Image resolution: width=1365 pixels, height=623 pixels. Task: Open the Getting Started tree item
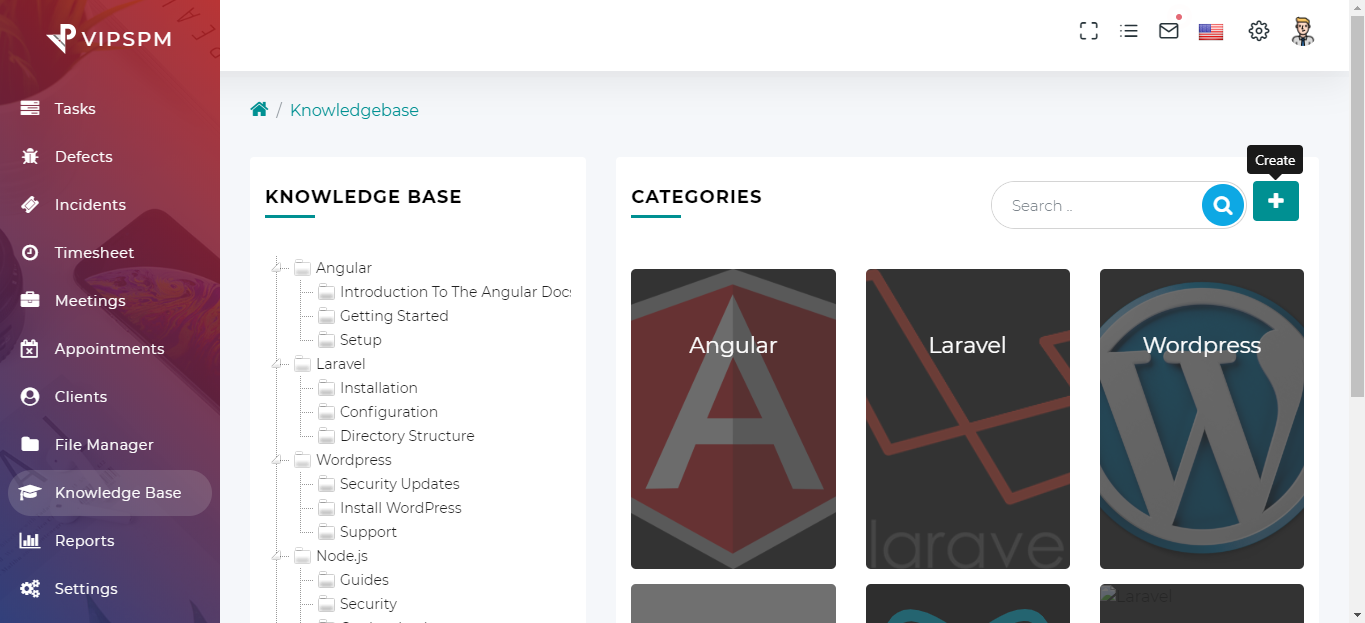click(393, 316)
